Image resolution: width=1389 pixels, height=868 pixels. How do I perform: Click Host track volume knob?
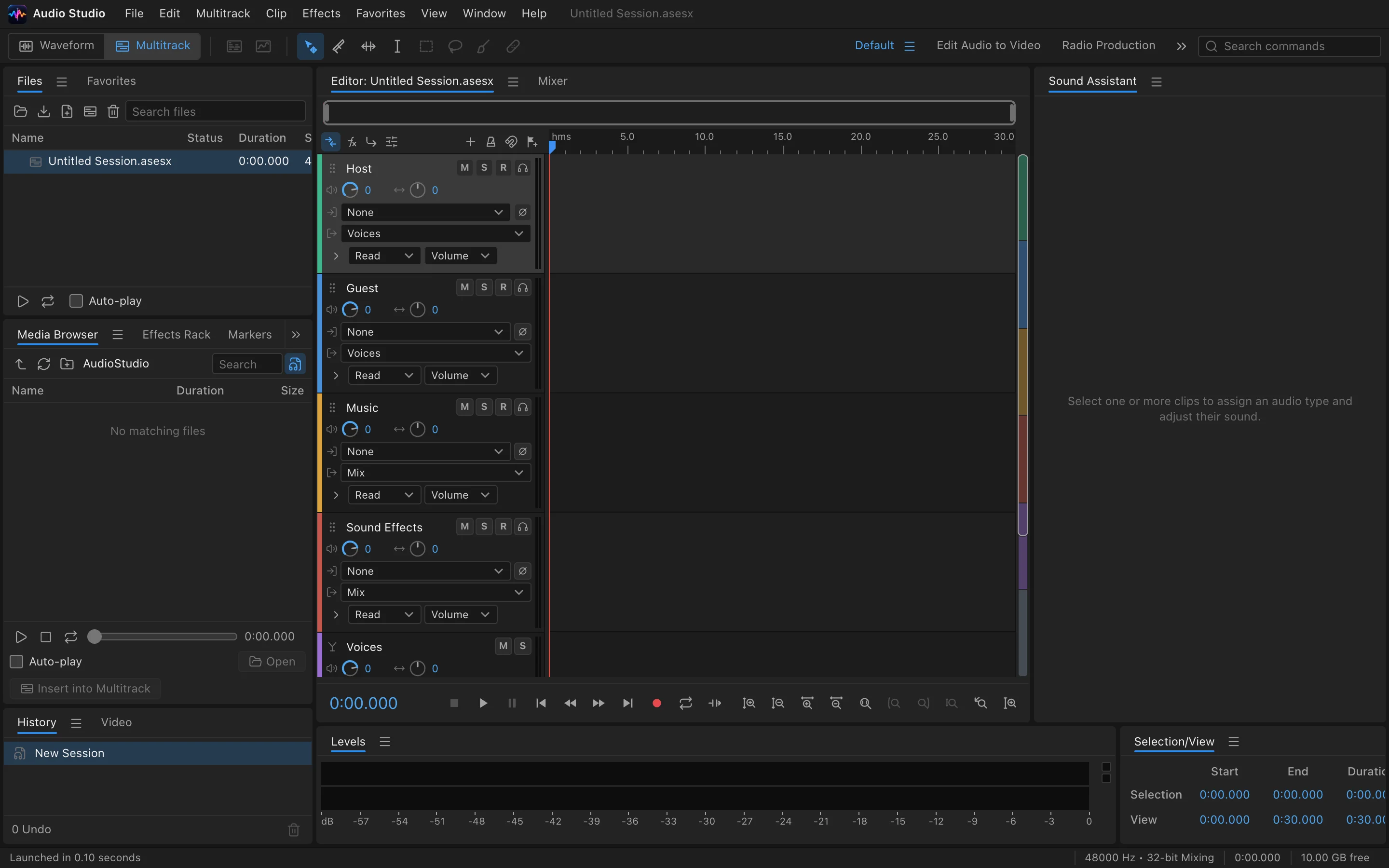point(350,190)
